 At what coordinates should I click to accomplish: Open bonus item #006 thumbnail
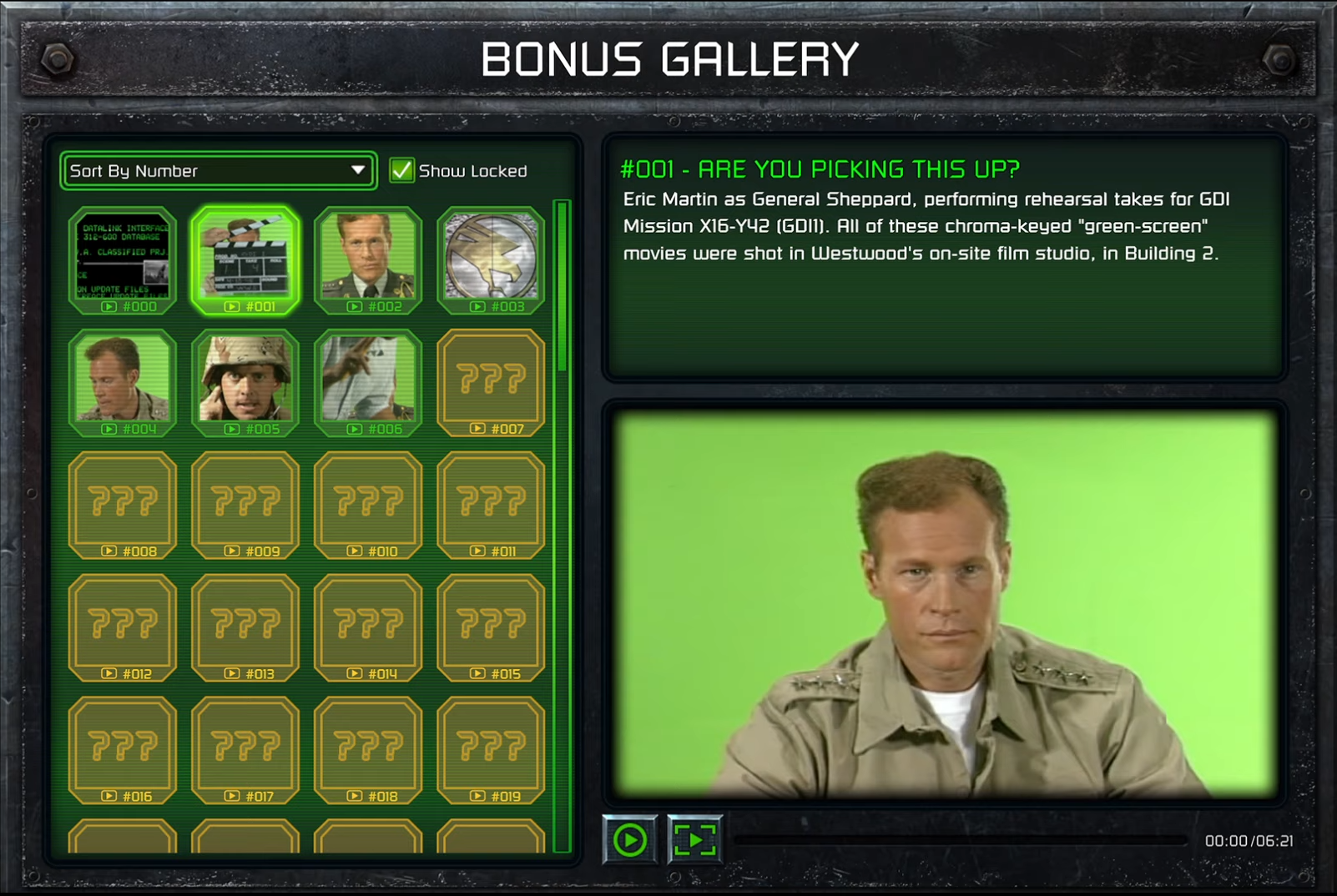pyautogui.click(x=368, y=384)
